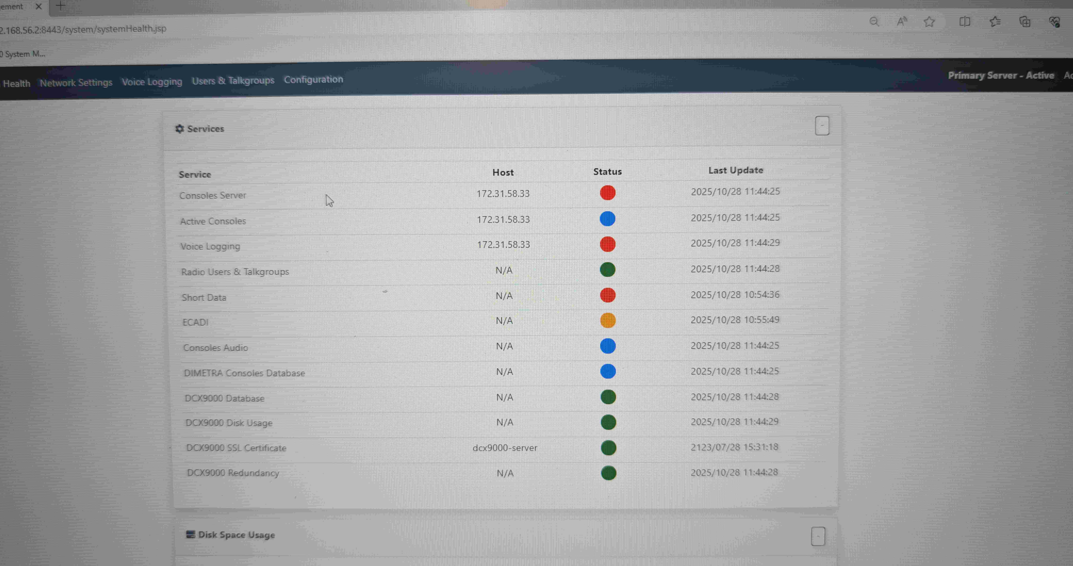Select the ECADI service name
This screenshot has height=566, width=1073.
[196, 322]
